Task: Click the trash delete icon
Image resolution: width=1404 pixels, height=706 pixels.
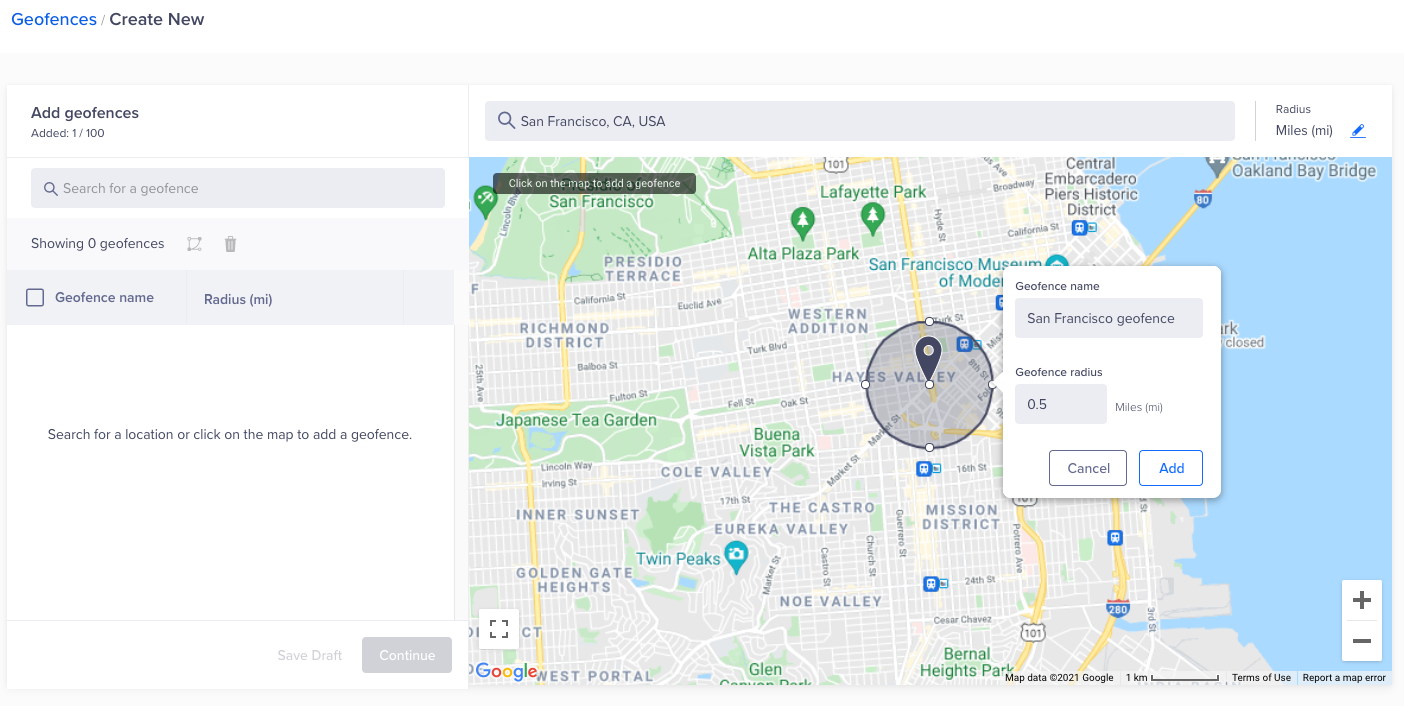Action: (x=230, y=244)
